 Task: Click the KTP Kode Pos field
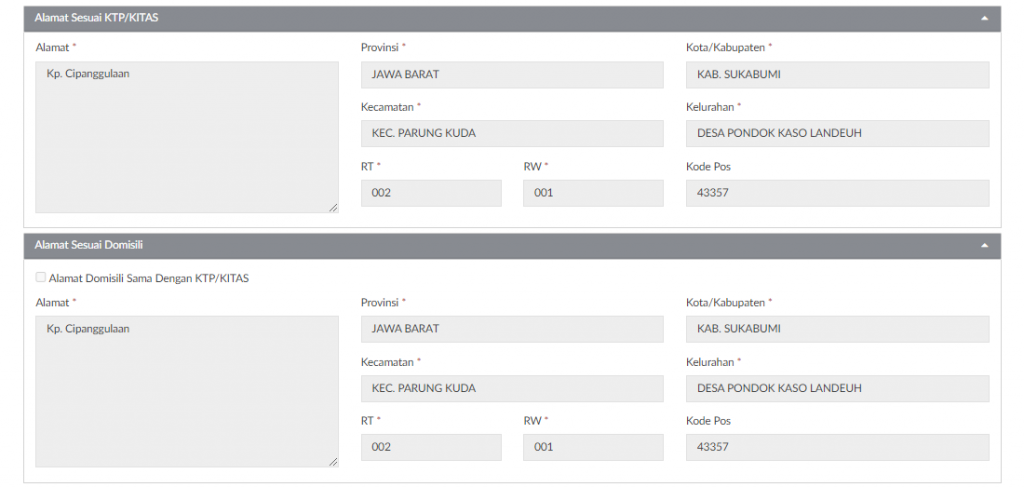[837, 194]
